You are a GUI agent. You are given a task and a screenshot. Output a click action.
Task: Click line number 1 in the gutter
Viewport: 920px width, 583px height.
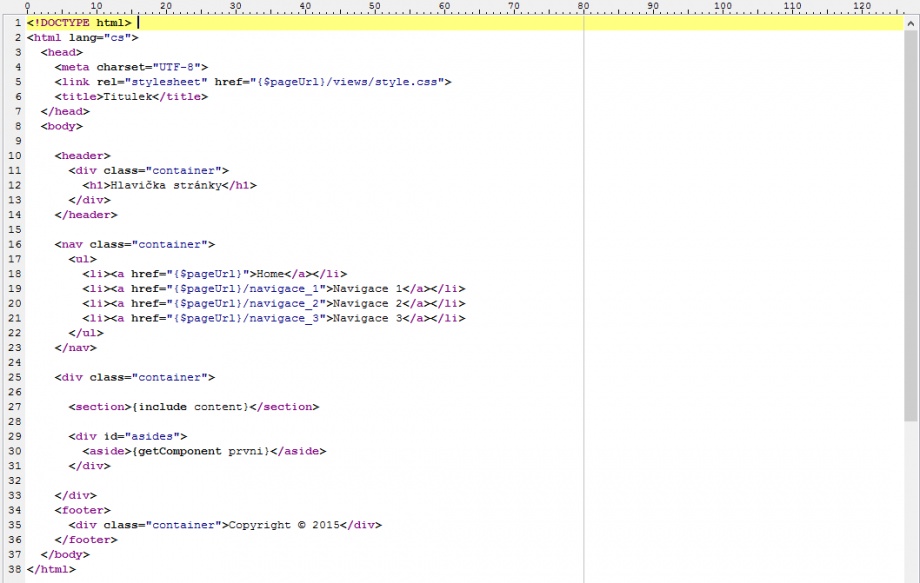click(18, 23)
